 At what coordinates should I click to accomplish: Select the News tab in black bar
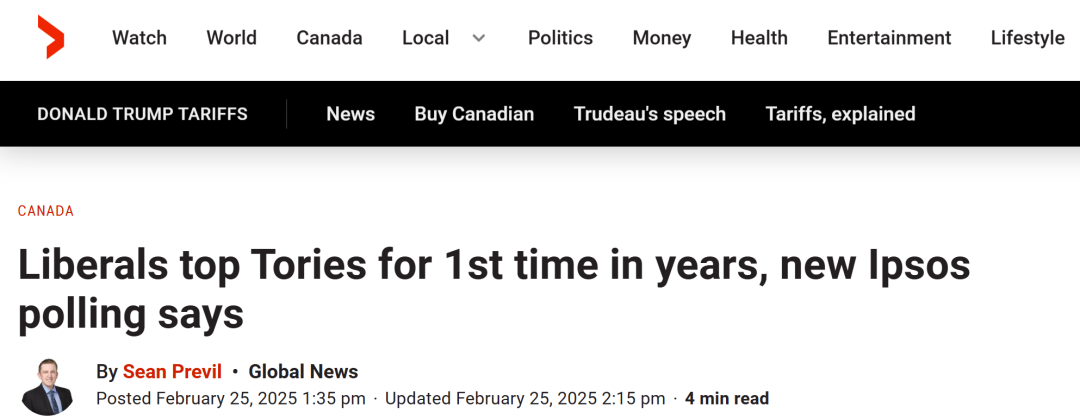351,114
